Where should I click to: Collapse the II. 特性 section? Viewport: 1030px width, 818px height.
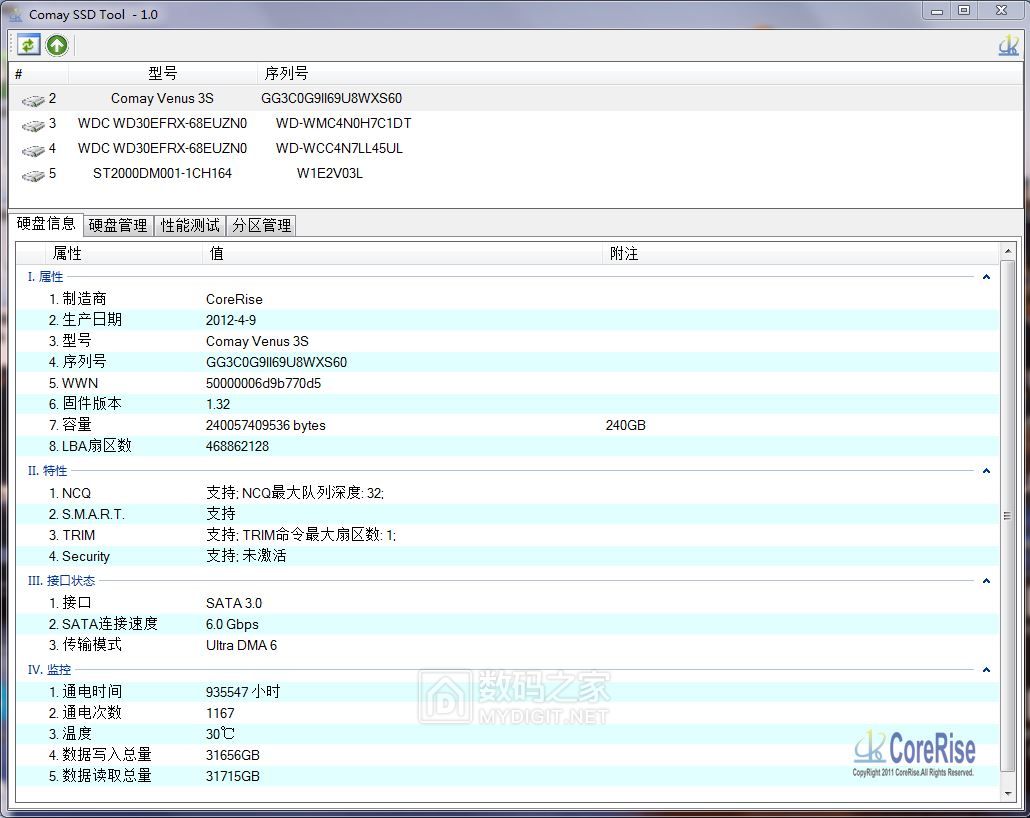click(x=986, y=470)
